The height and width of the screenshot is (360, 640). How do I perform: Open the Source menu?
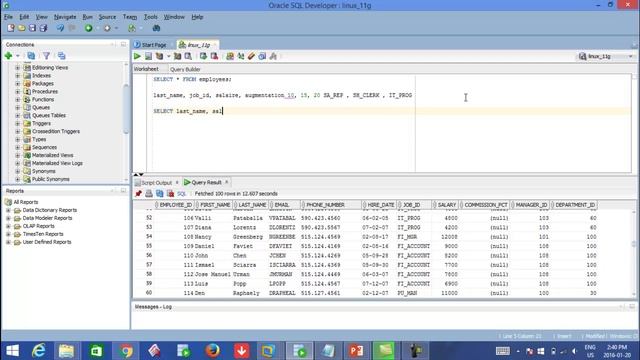coord(107,17)
